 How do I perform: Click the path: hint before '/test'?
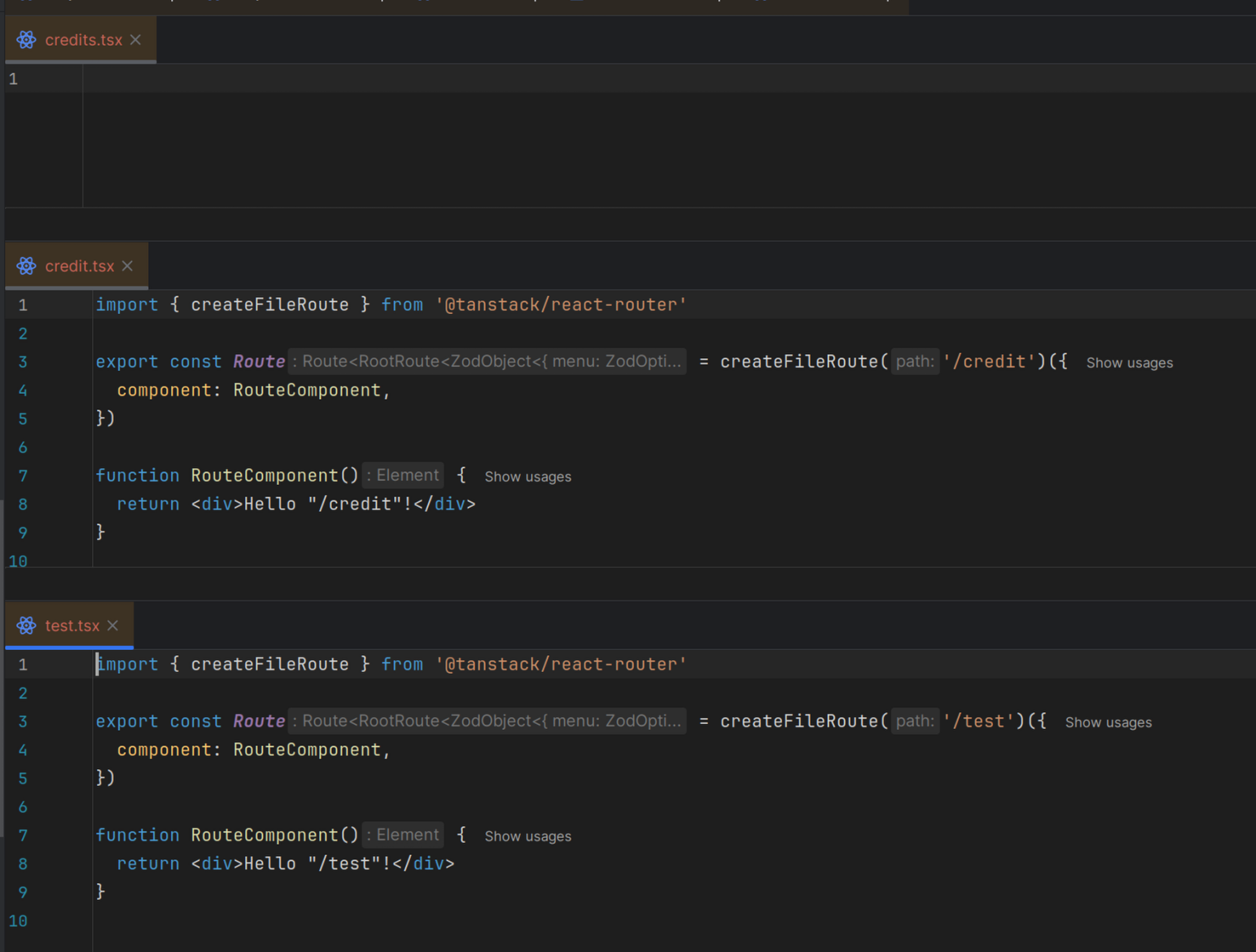[915, 721]
